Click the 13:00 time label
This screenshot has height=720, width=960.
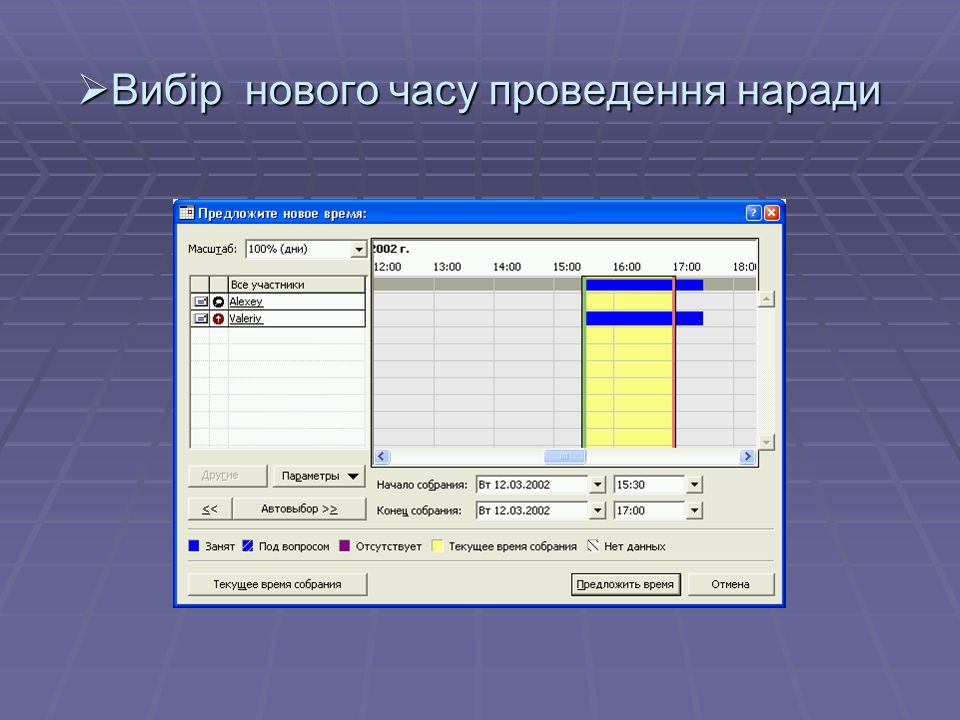point(447,267)
